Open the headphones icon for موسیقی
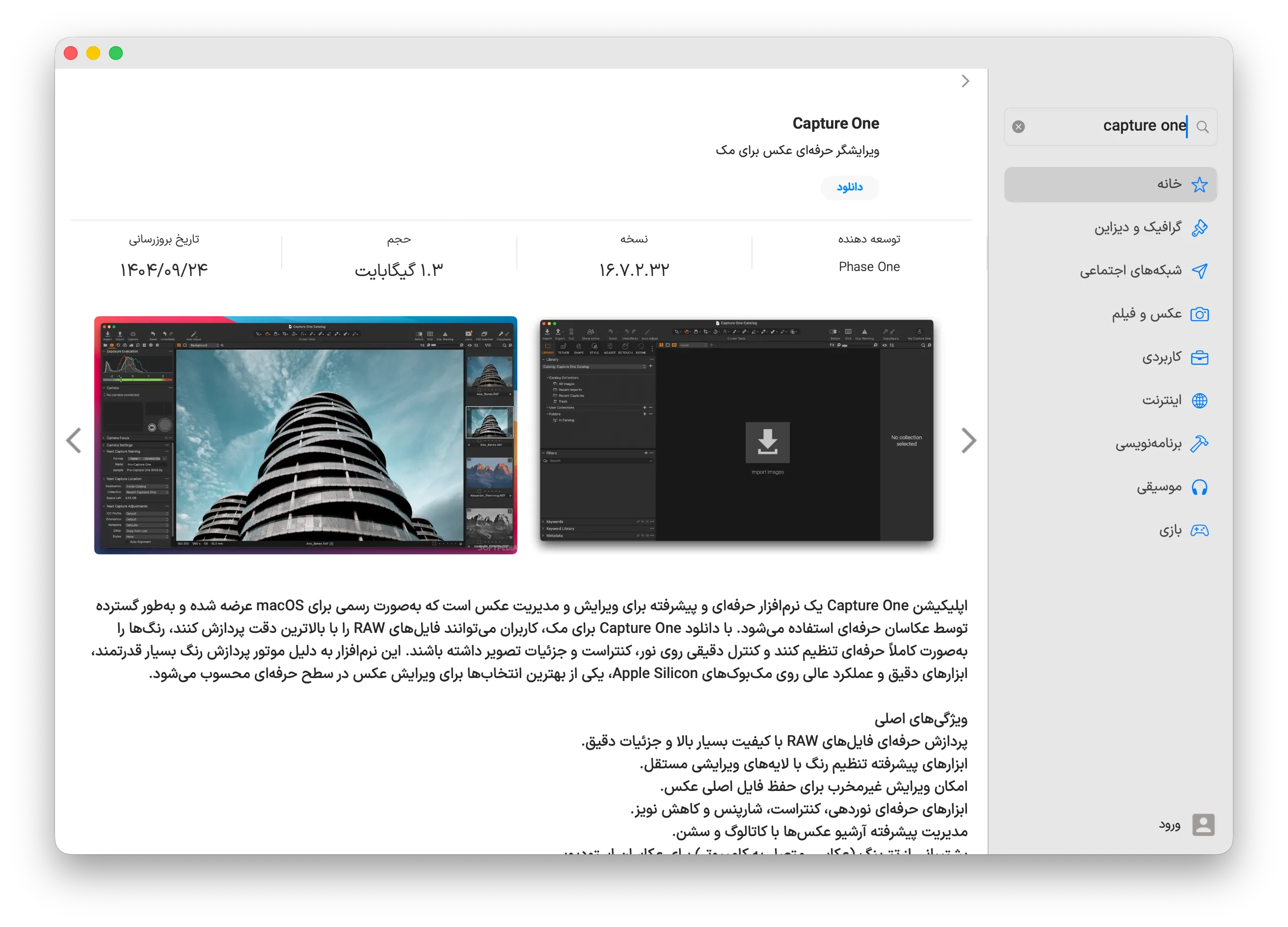This screenshot has width=1288, height=927. pos(1201,487)
